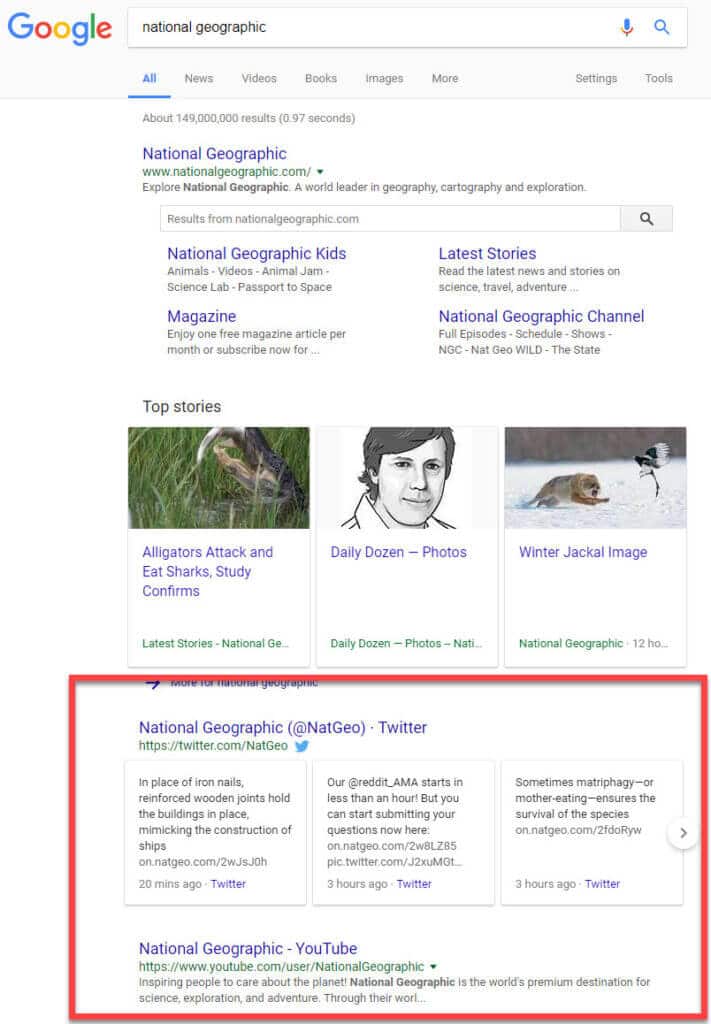Click 'National Geographic · 12 ho...' source text
The width and height of the screenshot is (711, 1024).
(593, 644)
